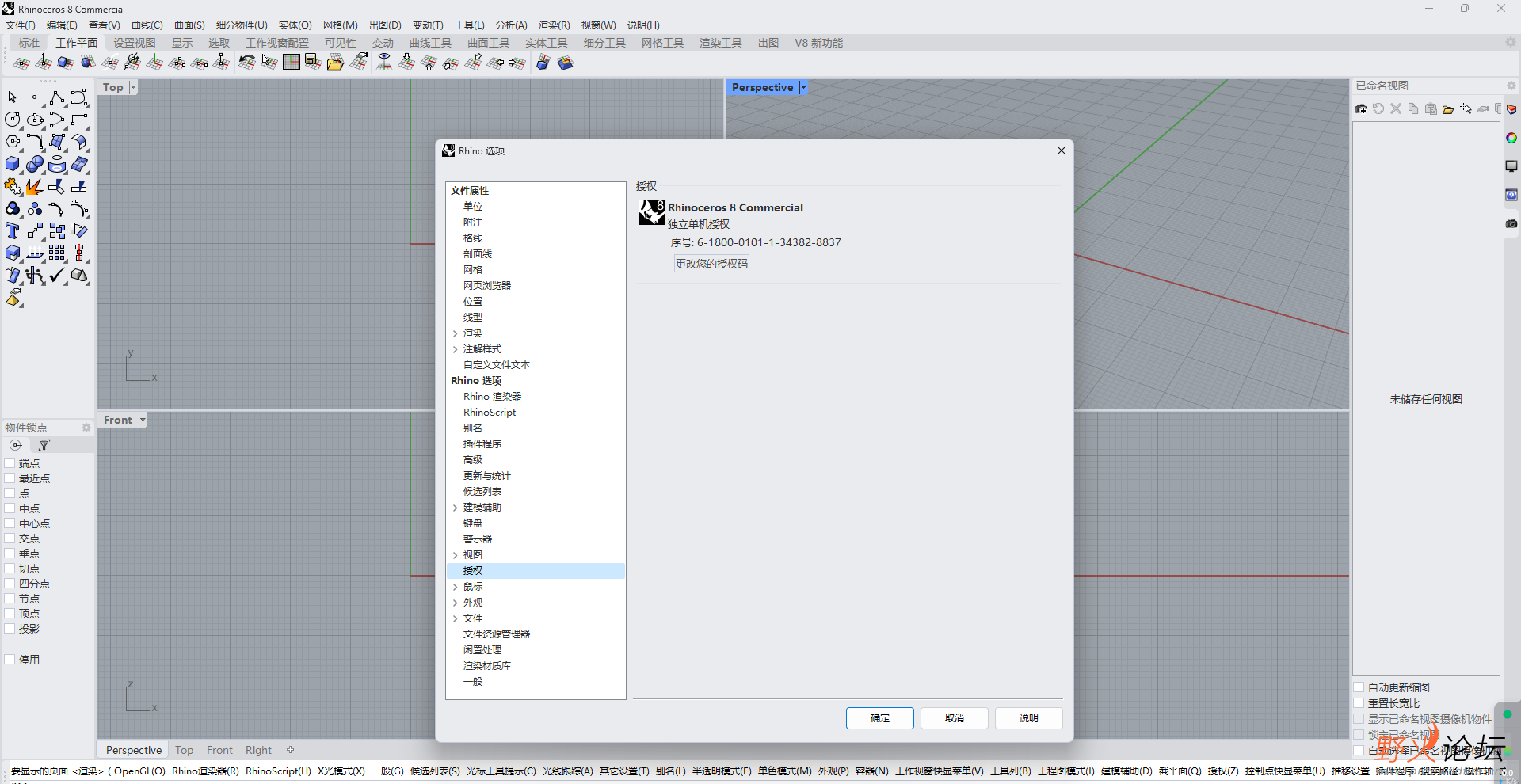This screenshot has height=784, width=1521.
Task: Expand the 鼠标 tree node
Action: (455, 587)
